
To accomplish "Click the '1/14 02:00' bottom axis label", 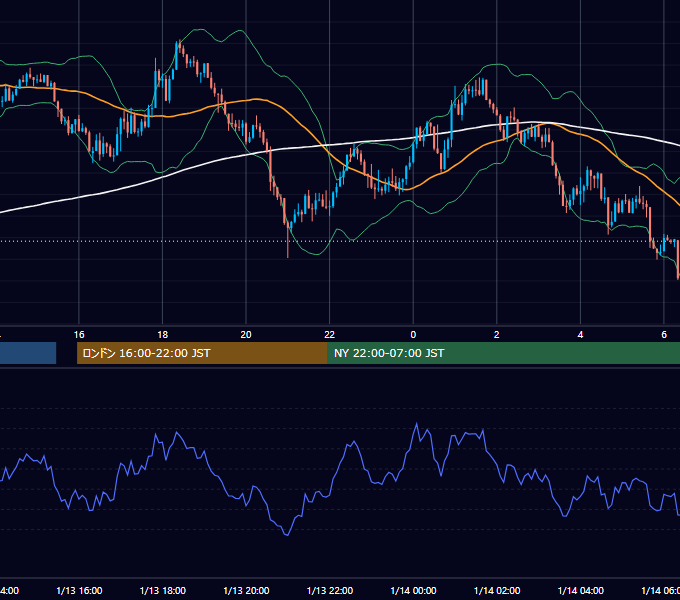I will [497, 590].
